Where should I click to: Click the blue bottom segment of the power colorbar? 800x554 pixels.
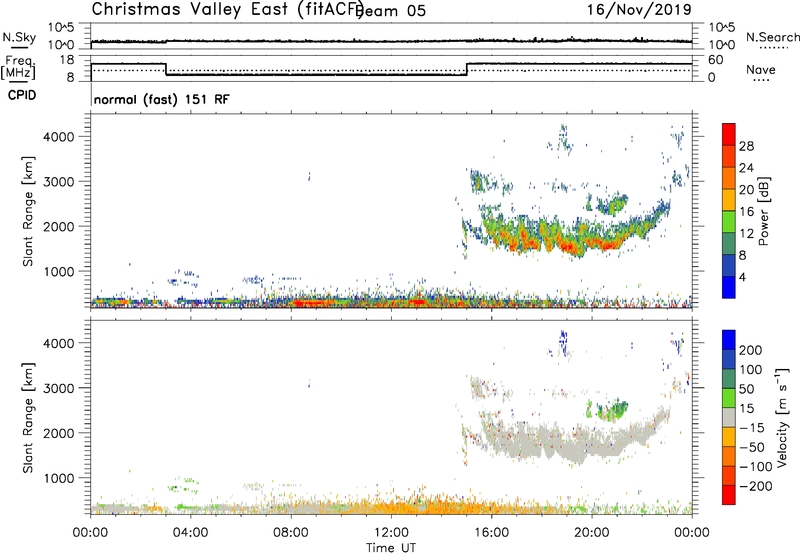[729, 287]
